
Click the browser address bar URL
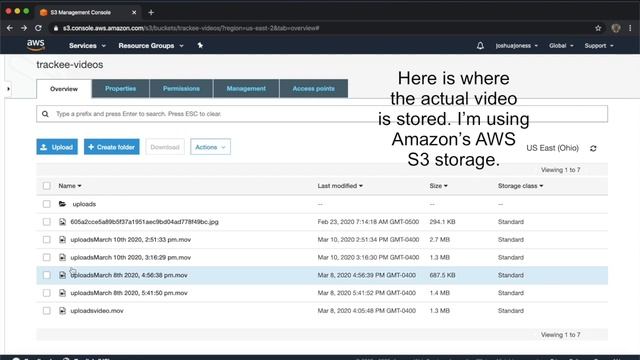click(x=191, y=28)
